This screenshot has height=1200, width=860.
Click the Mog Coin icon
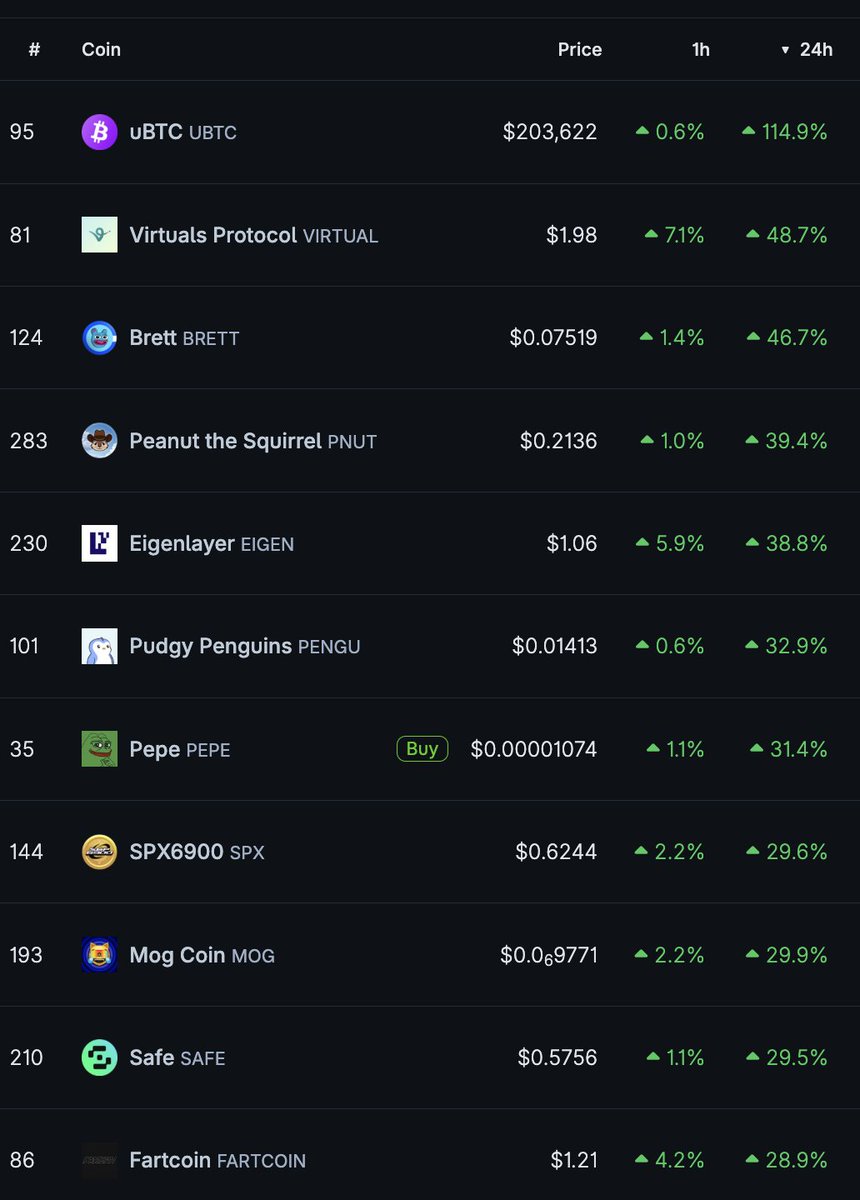(x=99, y=955)
